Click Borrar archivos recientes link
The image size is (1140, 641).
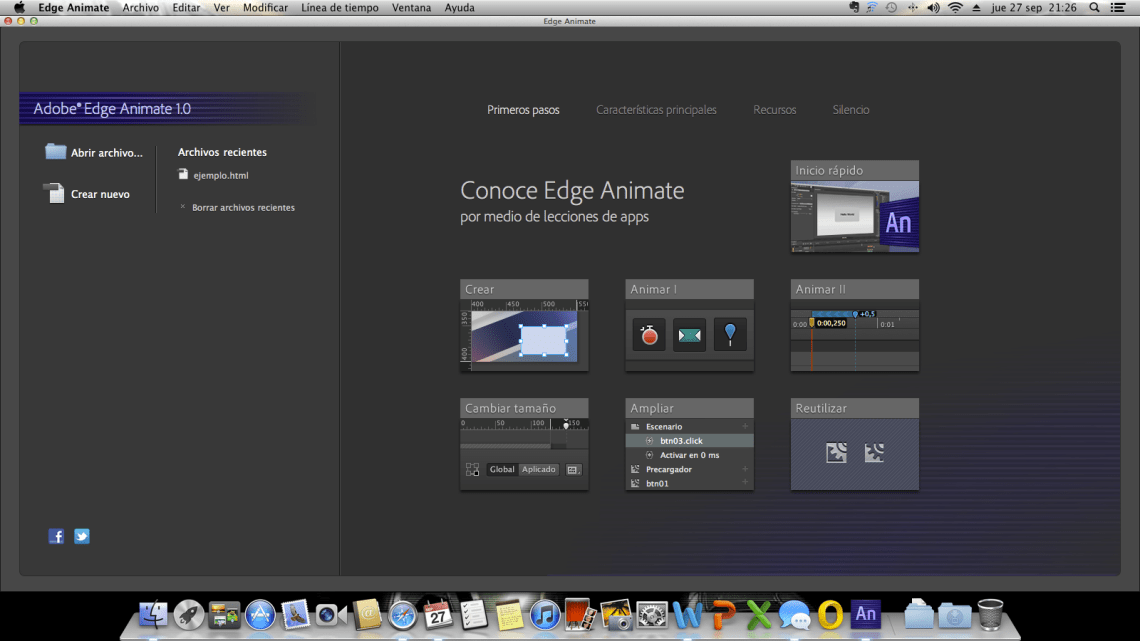point(243,208)
